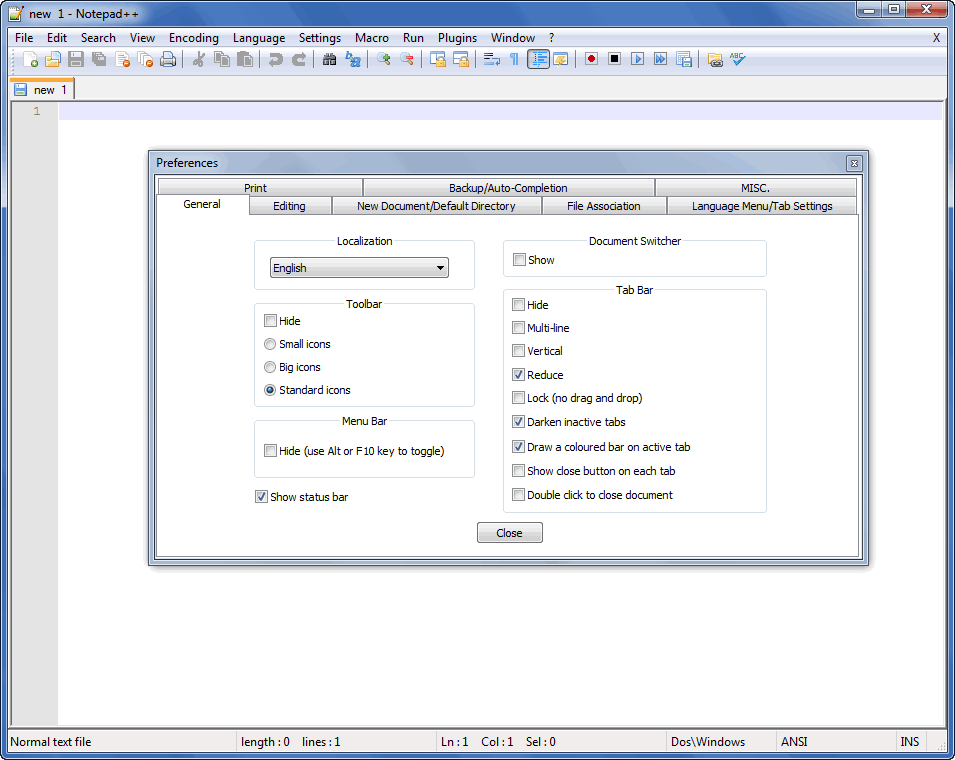Toggle Show All Characters pilcrow icon
Screen dimensions: 955x760
pos(515,60)
